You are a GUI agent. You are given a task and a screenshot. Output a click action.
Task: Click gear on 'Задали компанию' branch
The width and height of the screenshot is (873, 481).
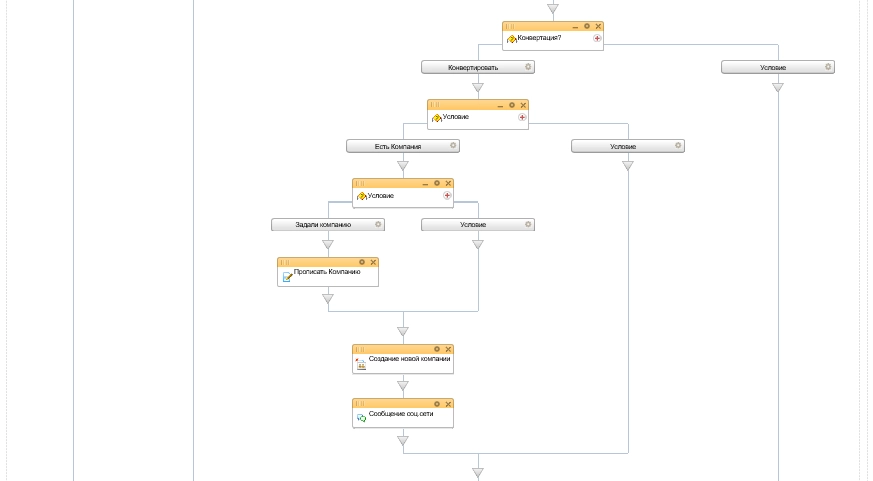378,224
